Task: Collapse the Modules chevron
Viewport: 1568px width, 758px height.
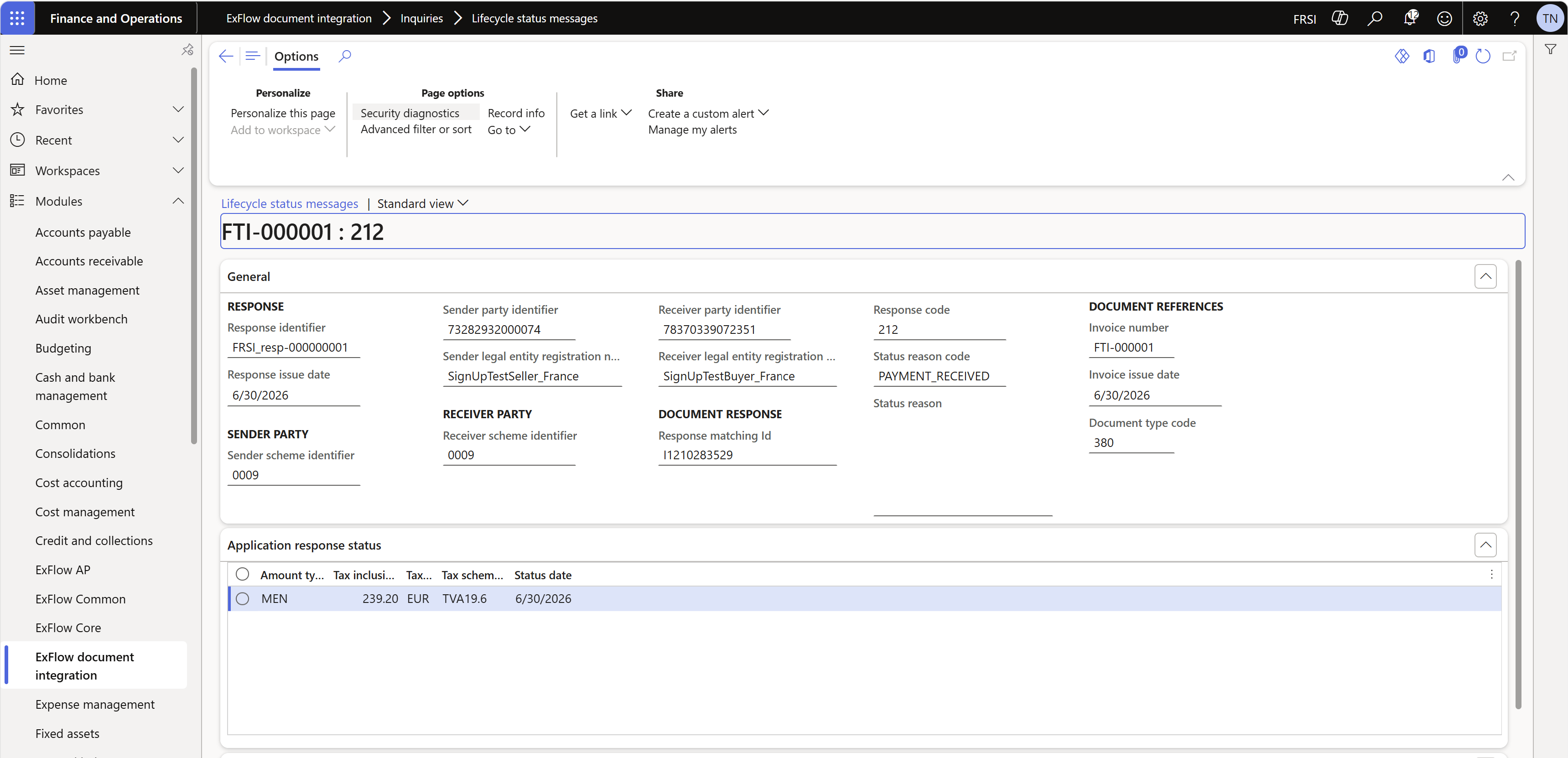Action: pos(178,201)
